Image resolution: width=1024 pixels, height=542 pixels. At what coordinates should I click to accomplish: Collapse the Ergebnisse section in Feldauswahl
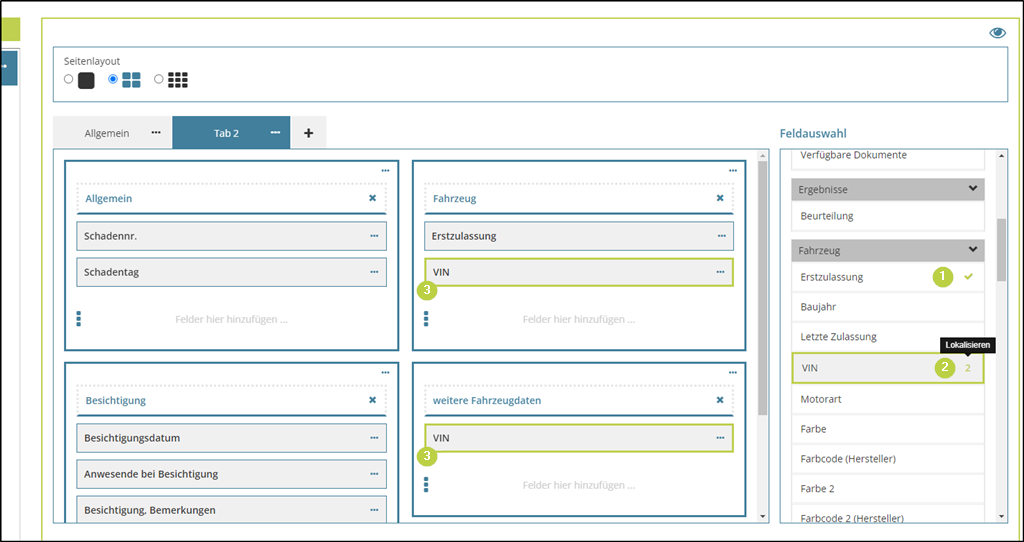(x=971, y=188)
